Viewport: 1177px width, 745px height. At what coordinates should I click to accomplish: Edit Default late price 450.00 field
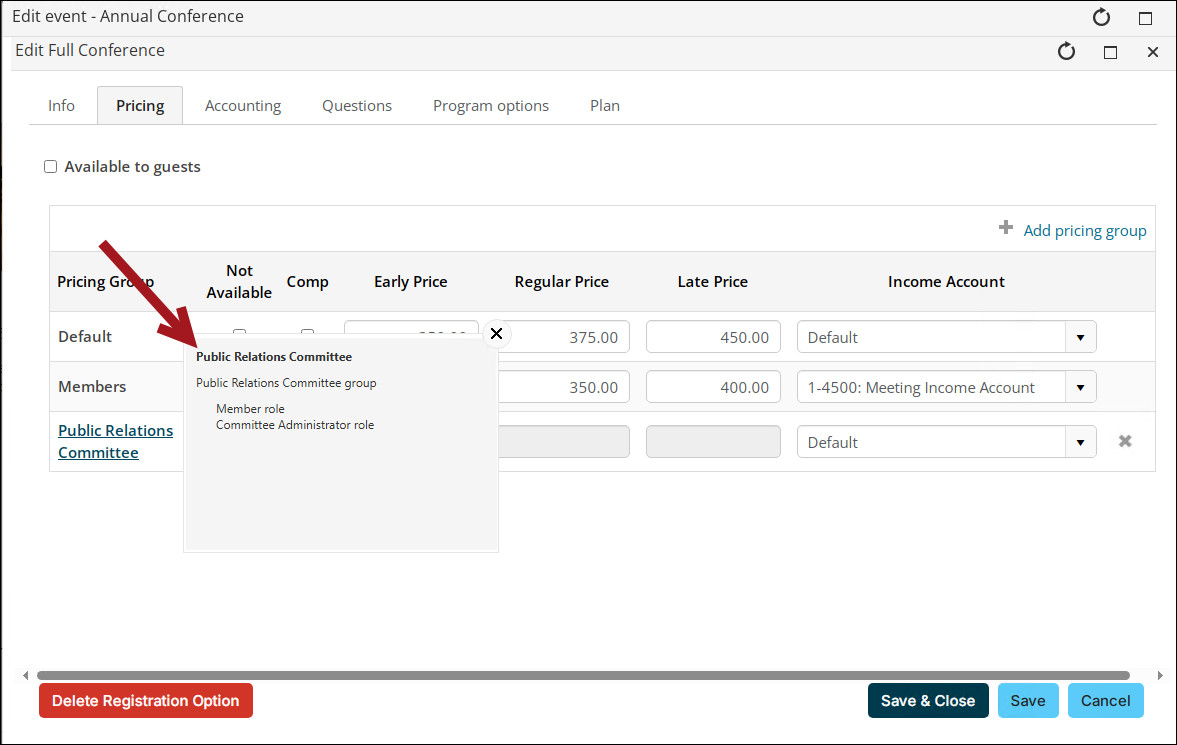tap(713, 337)
